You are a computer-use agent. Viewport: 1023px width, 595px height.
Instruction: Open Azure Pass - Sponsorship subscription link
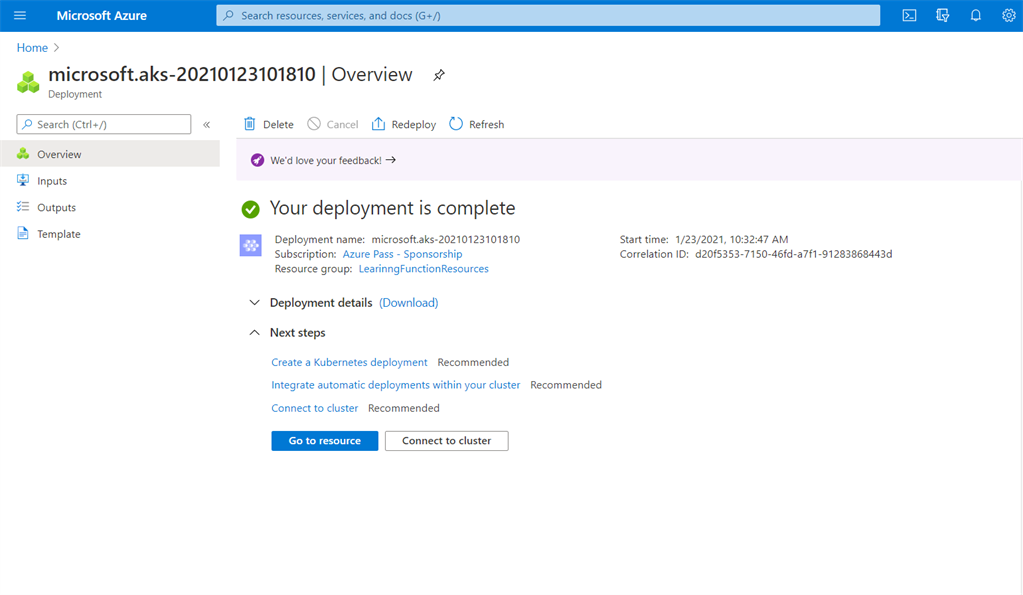[403, 254]
